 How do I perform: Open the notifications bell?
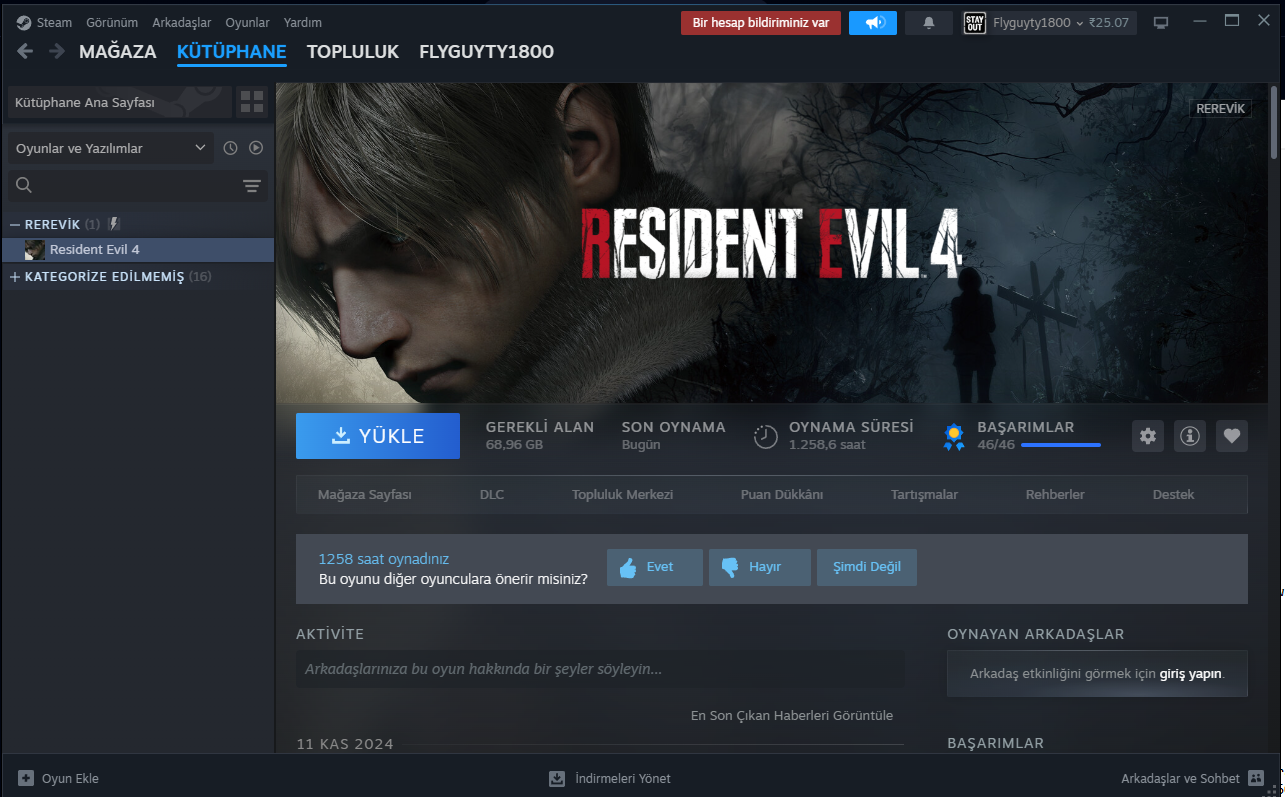(x=929, y=23)
